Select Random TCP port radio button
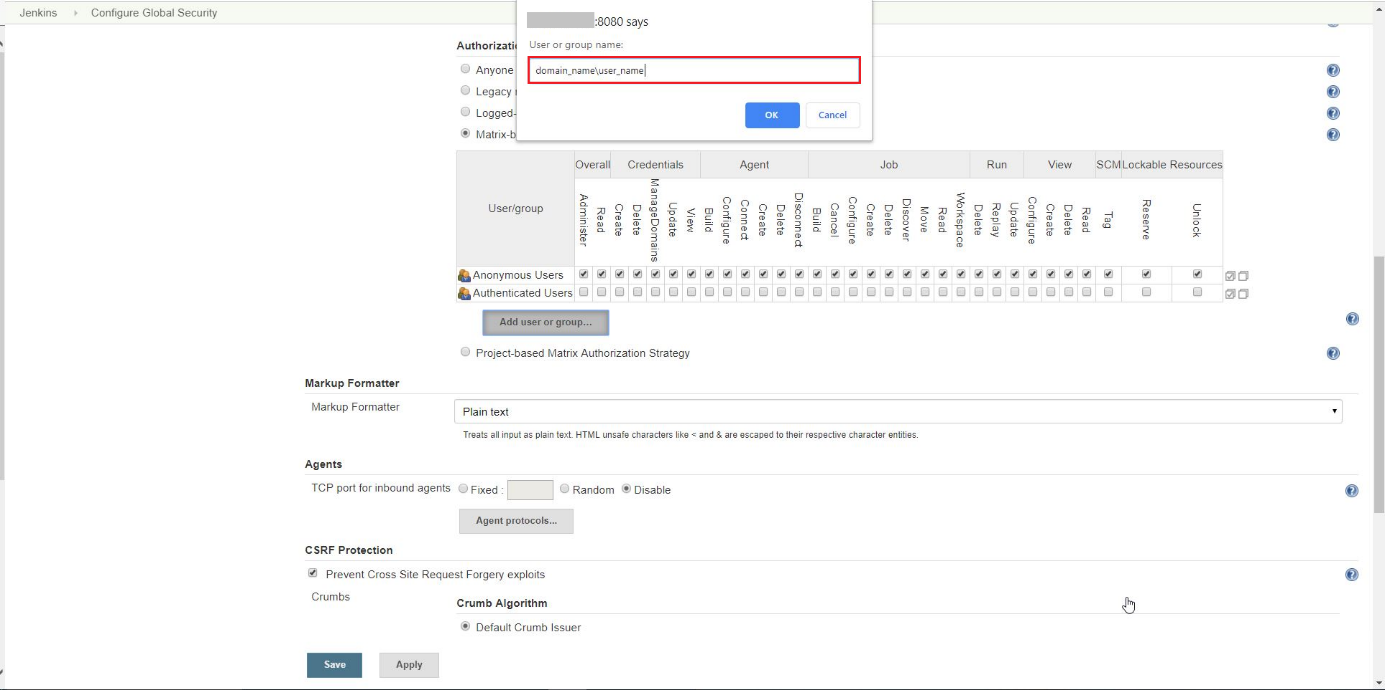 (x=565, y=489)
